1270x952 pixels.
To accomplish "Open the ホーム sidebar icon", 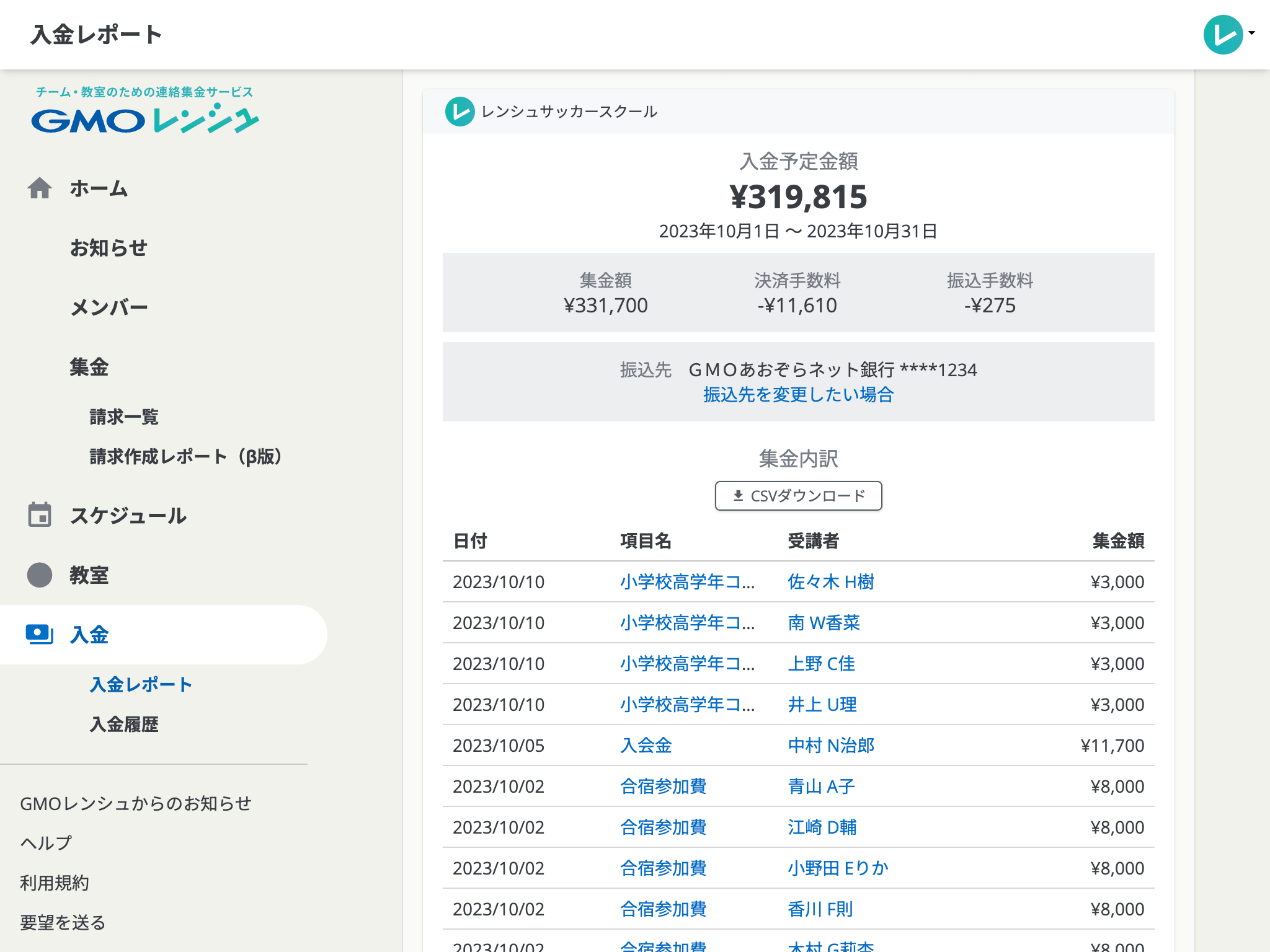I will click(x=39, y=189).
